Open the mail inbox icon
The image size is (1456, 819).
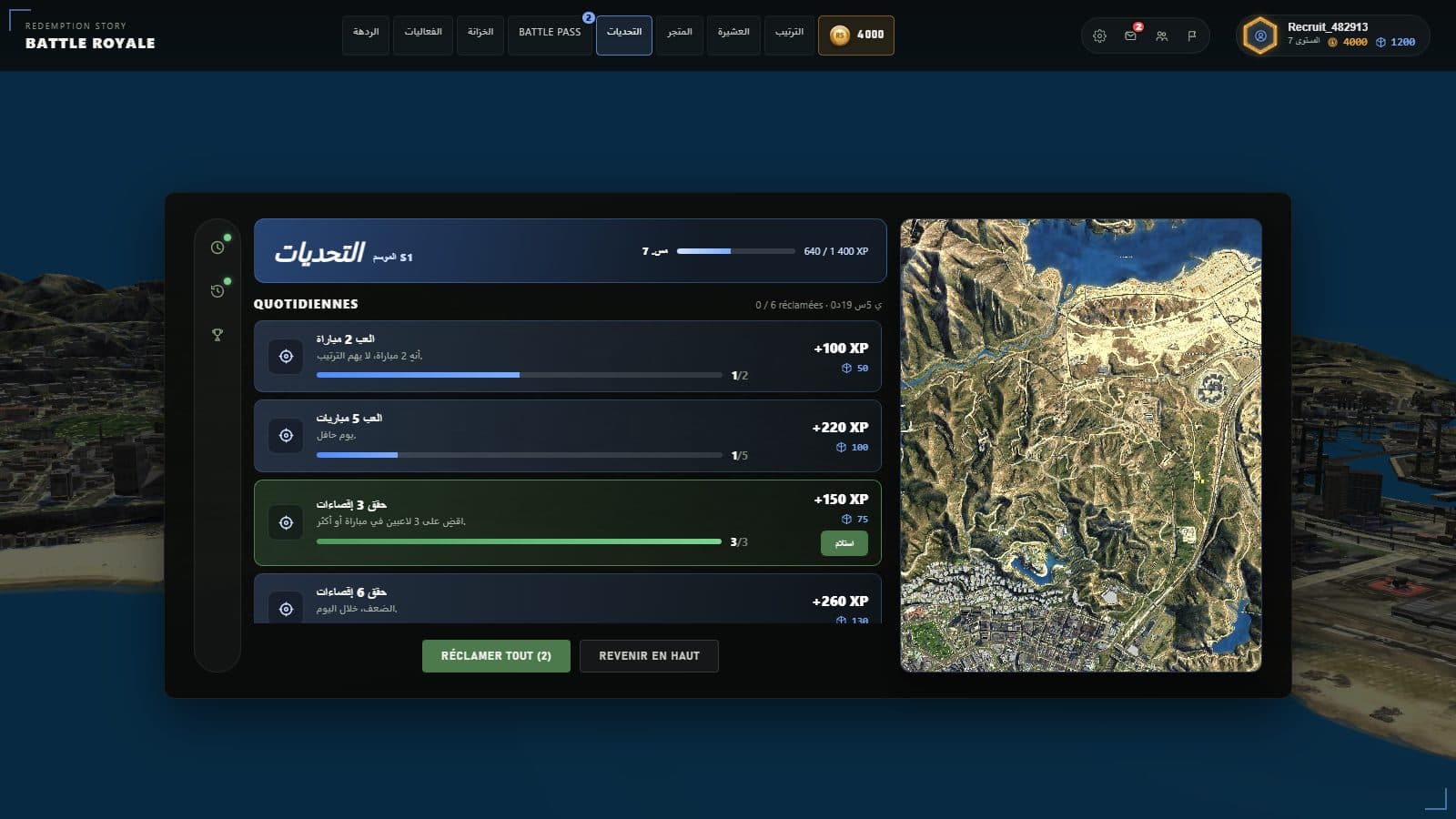pyautogui.click(x=1130, y=35)
